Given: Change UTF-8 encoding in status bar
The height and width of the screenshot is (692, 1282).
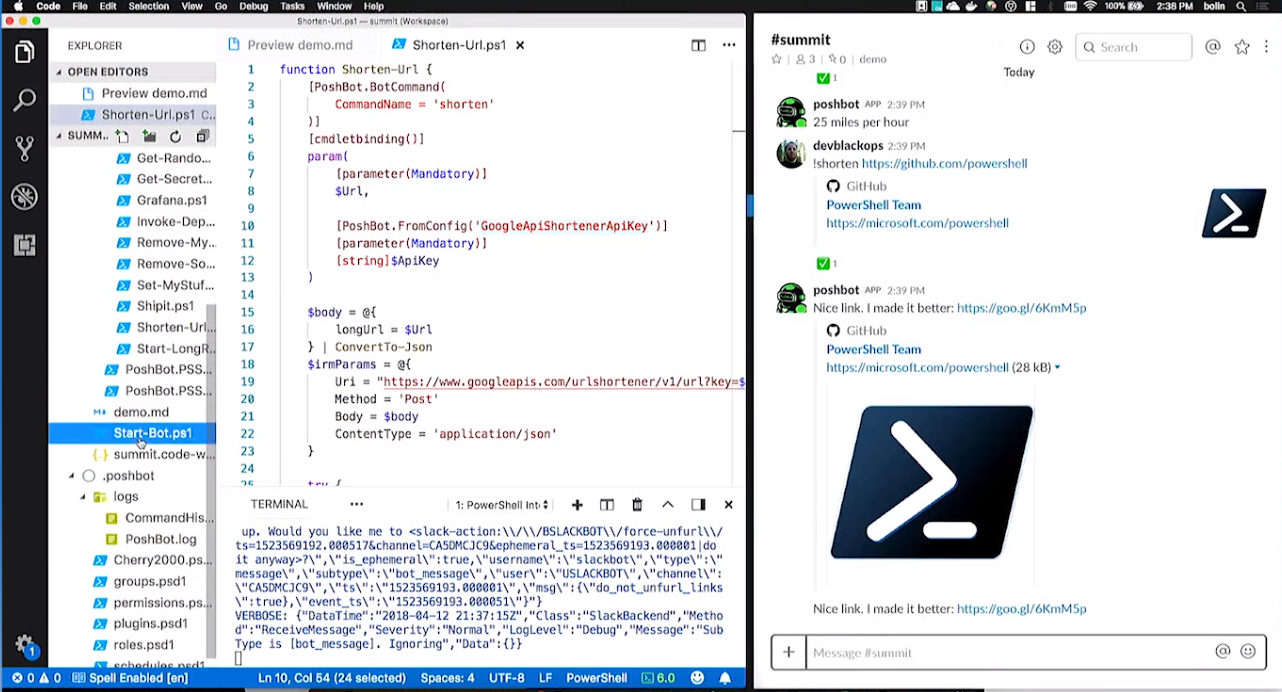Looking at the screenshot, I should (507, 678).
